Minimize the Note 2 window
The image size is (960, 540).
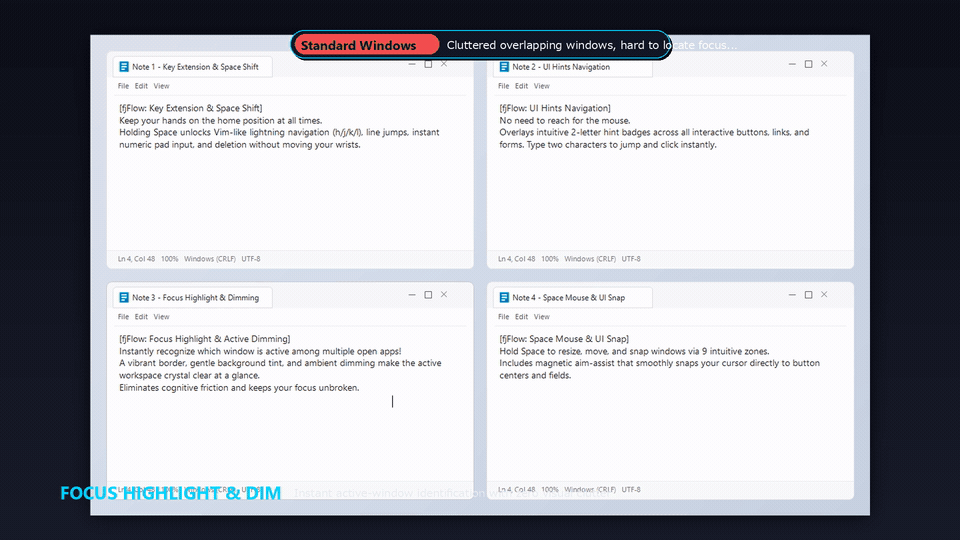(x=792, y=64)
